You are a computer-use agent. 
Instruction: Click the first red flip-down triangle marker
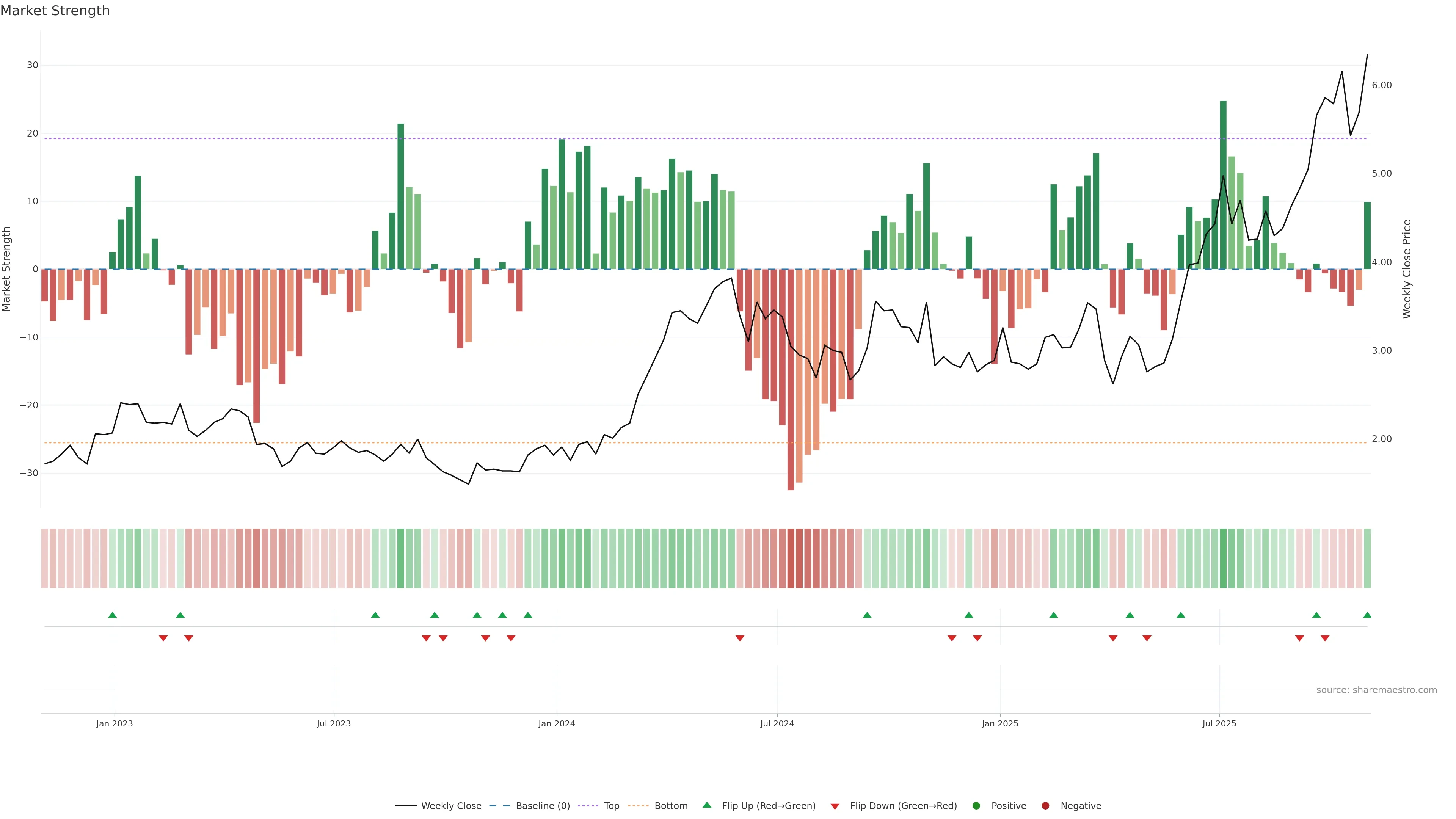click(163, 638)
